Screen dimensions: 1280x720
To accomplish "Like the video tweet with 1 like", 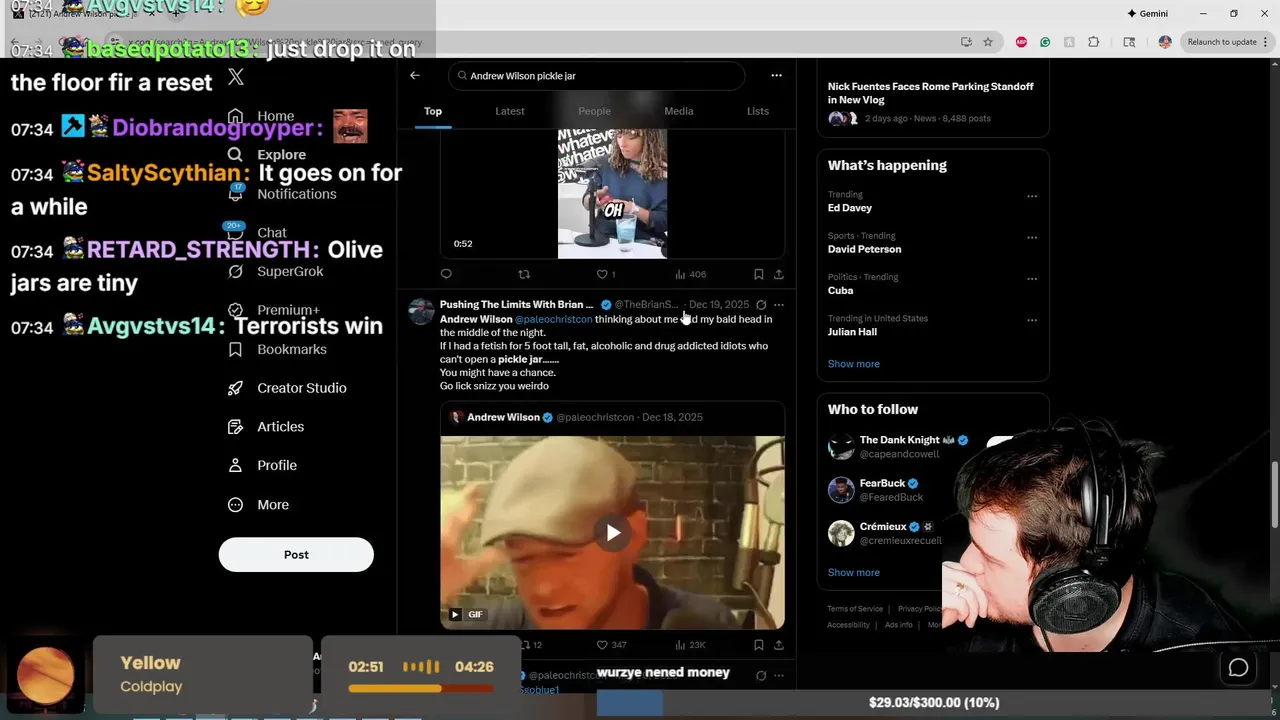I will point(605,274).
